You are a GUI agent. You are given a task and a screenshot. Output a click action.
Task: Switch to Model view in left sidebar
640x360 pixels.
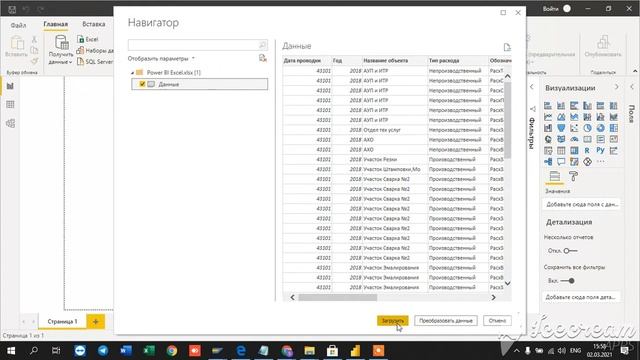pos(10,123)
